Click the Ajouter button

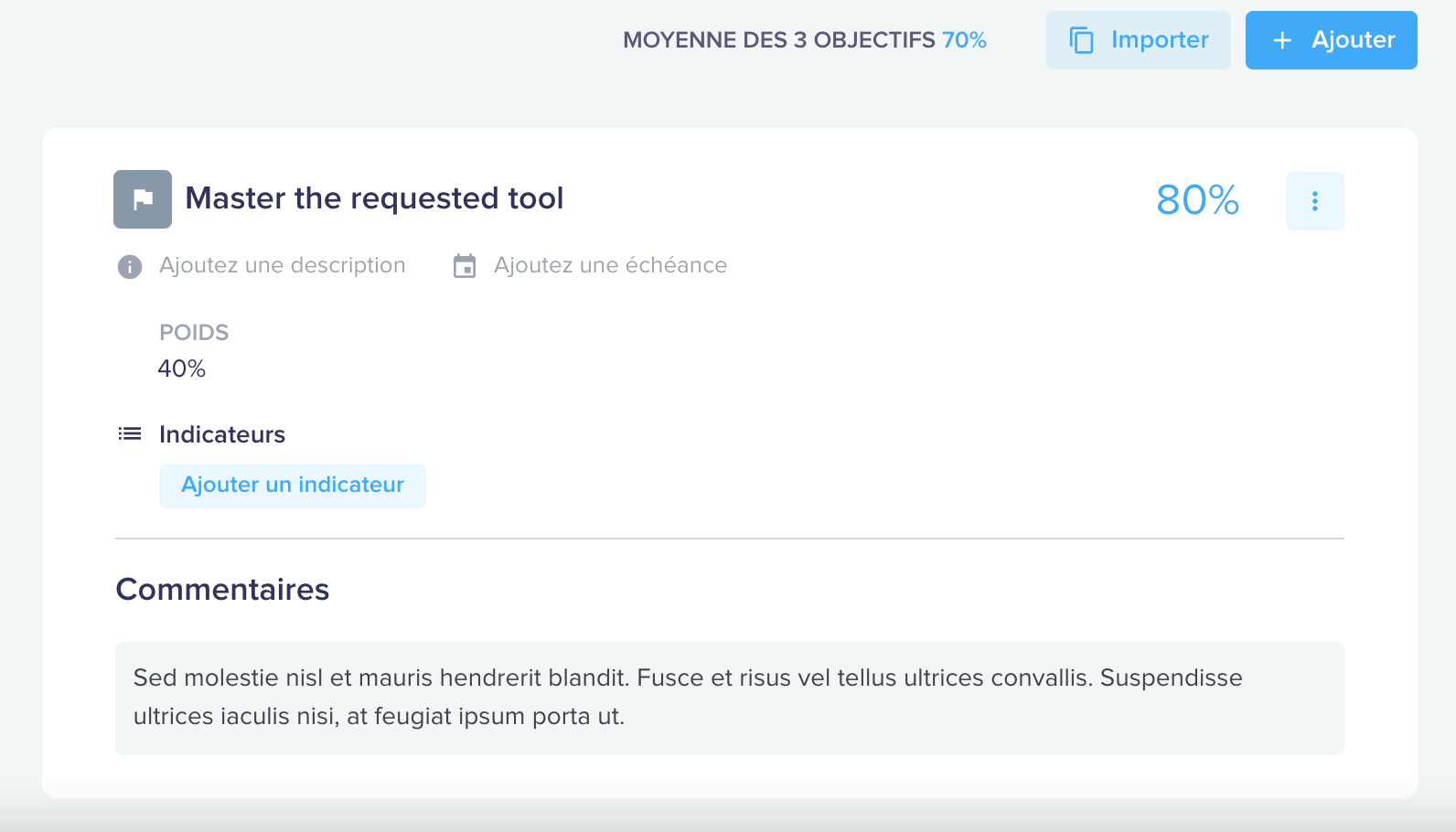tap(1331, 40)
